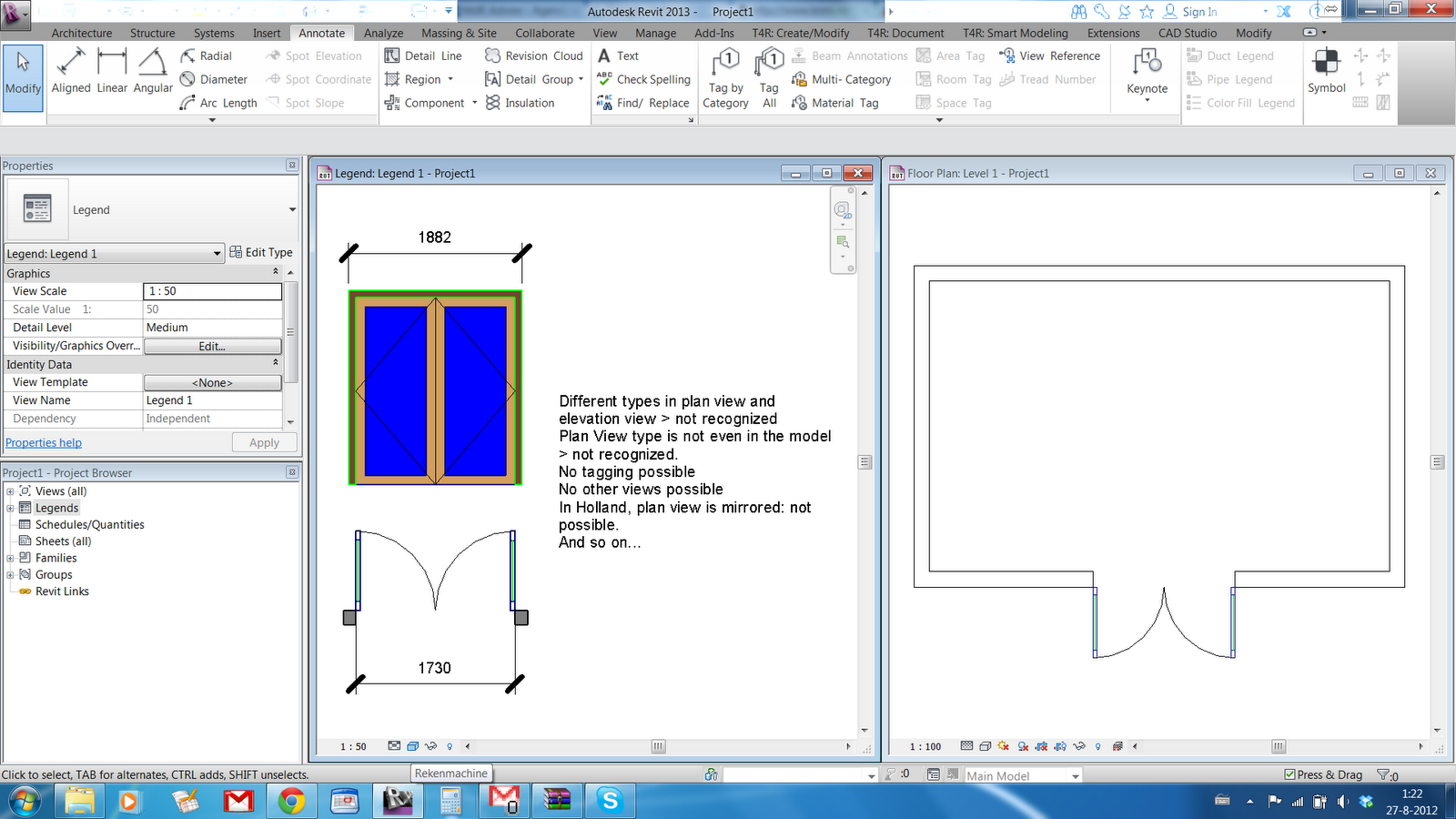This screenshot has height=819, width=1456.
Task: Click the Tag All tool
Action: coord(770,79)
